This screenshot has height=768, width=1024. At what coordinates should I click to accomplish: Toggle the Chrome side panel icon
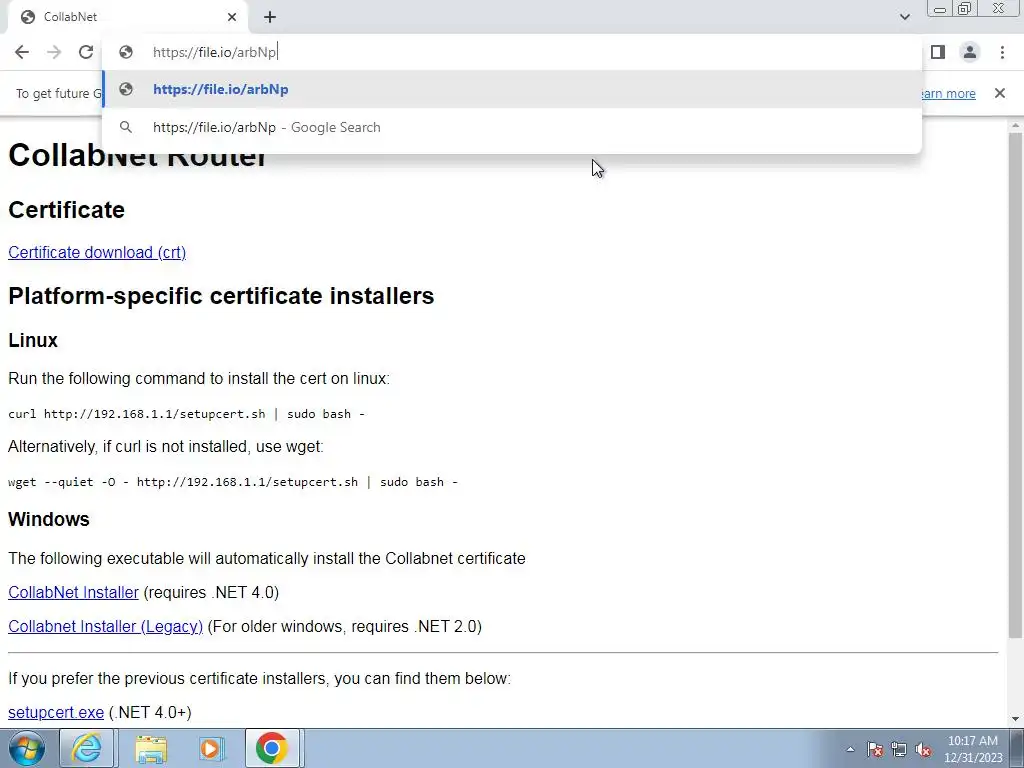(x=938, y=52)
